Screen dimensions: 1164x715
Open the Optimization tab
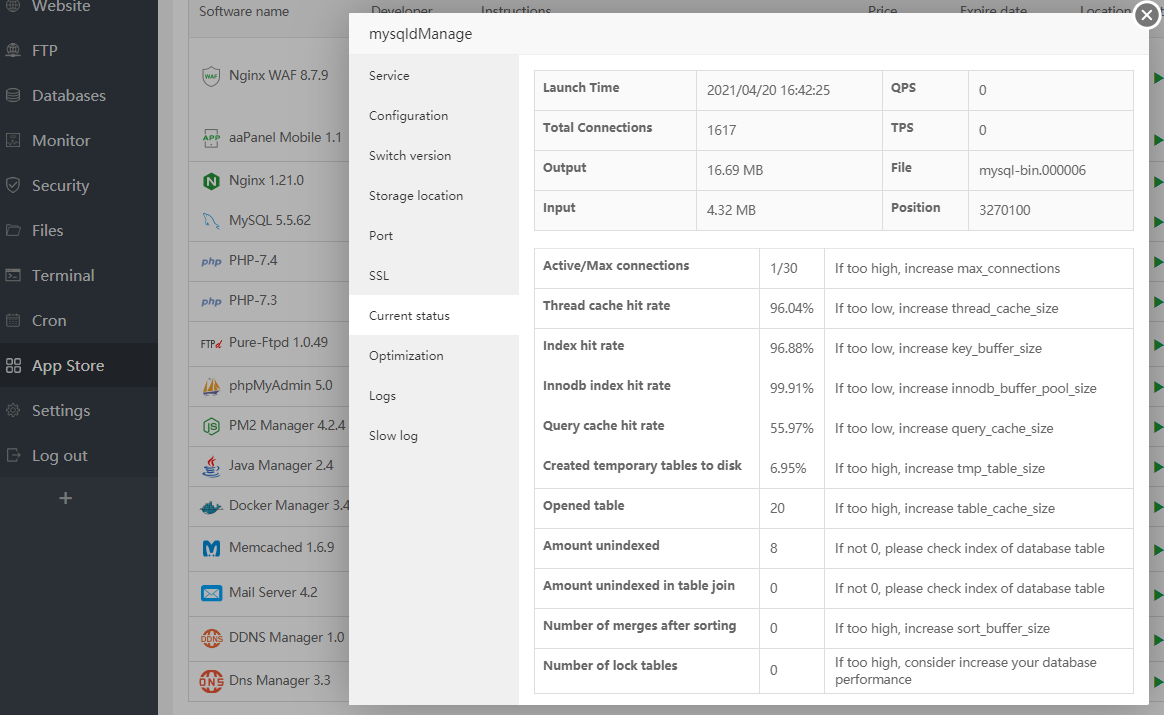pyautogui.click(x=406, y=356)
